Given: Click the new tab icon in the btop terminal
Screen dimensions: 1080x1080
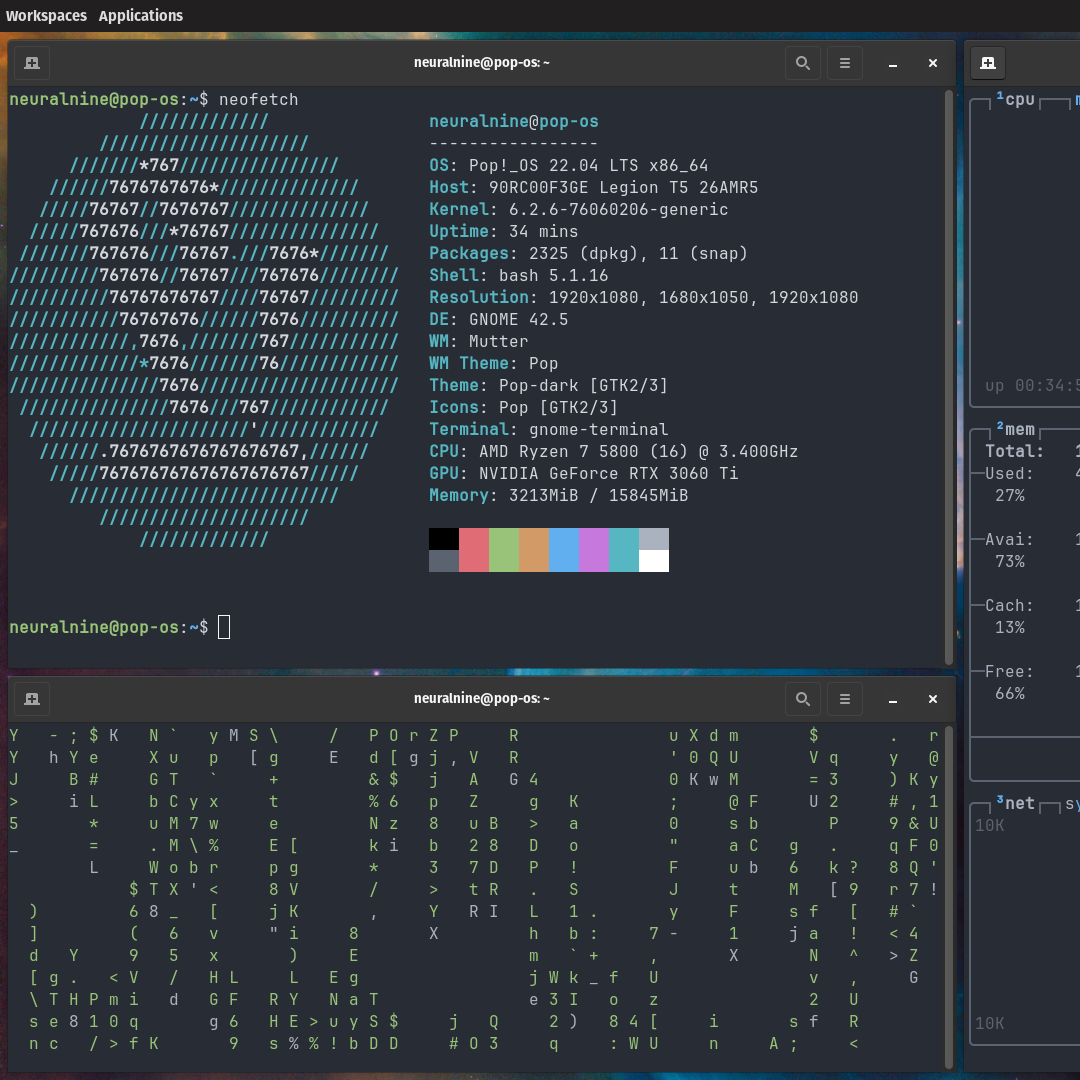Looking at the screenshot, I should 988,63.
